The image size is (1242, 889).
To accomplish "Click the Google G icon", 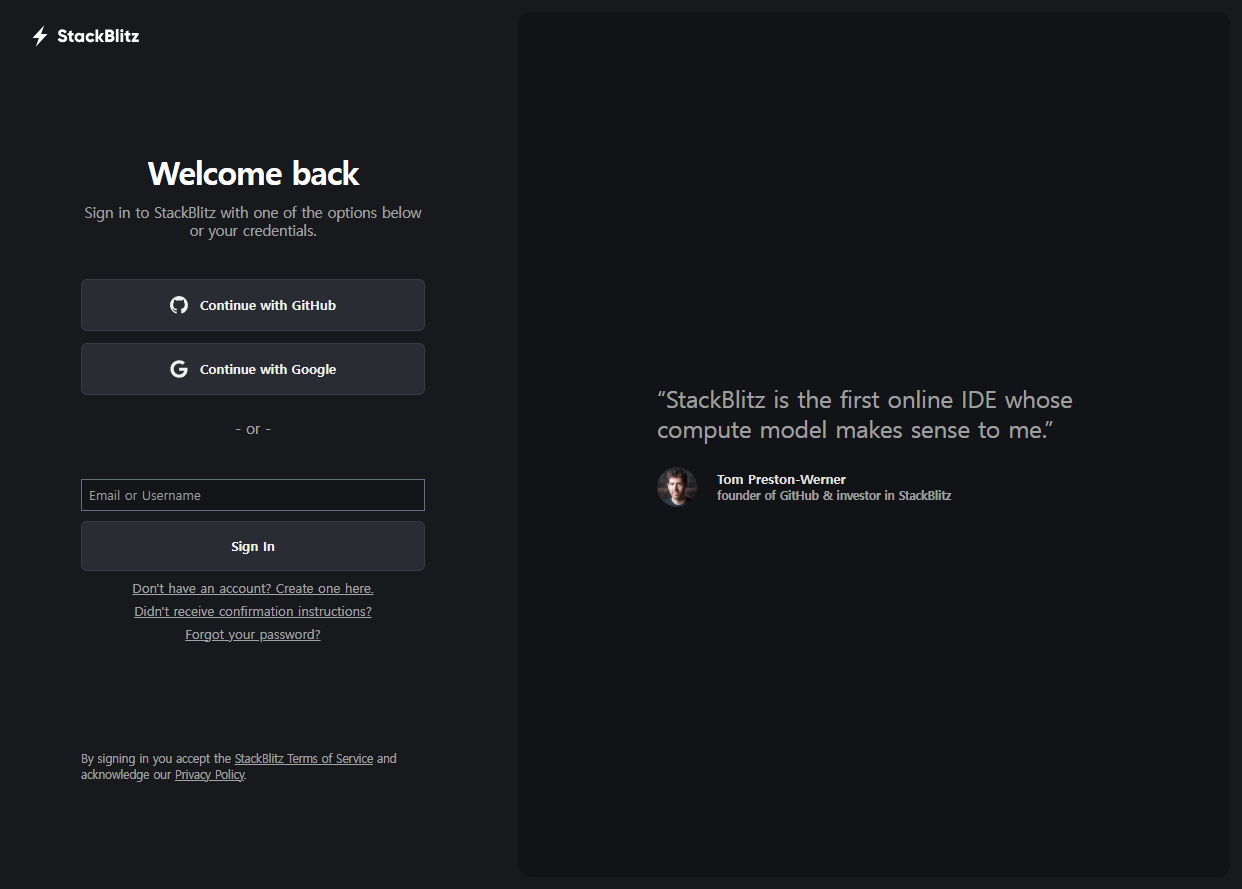I will (179, 369).
